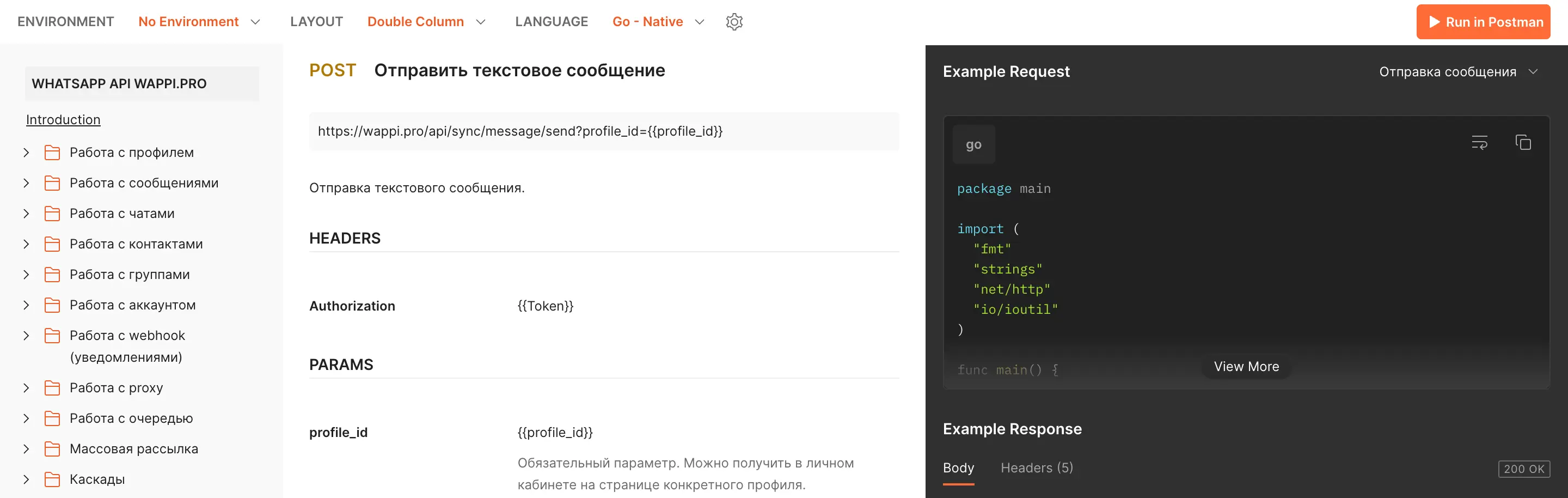Open the Double Column layout dropdown
Image resolution: width=1568 pixels, height=498 pixels.
tap(426, 22)
